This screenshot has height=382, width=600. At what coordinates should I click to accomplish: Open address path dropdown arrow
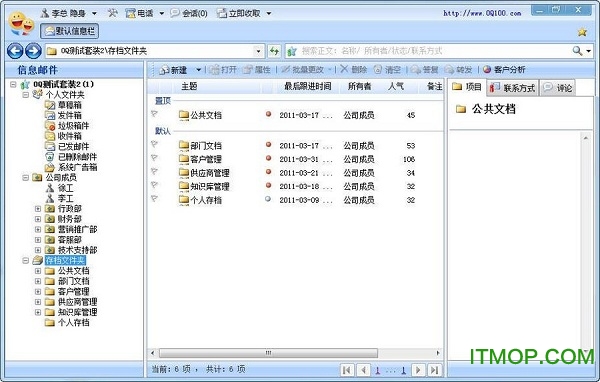coord(259,51)
